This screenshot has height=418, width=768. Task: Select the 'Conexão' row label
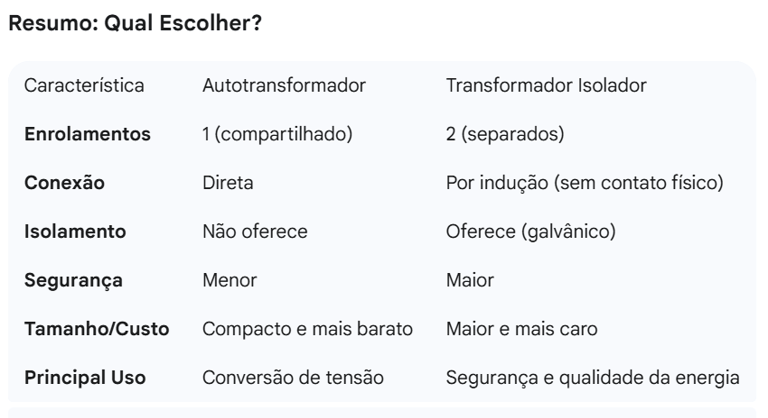65,183
